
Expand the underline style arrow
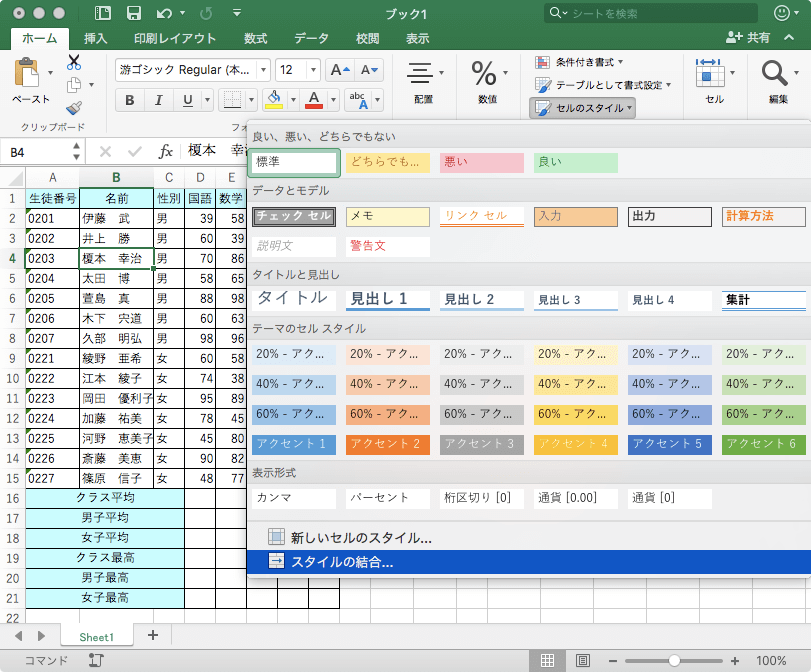tap(207, 100)
